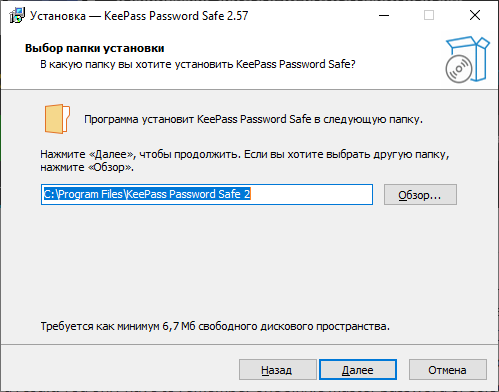Click the greyed-out maximize button
Screen dimensions: 499x392
pos(429,15)
